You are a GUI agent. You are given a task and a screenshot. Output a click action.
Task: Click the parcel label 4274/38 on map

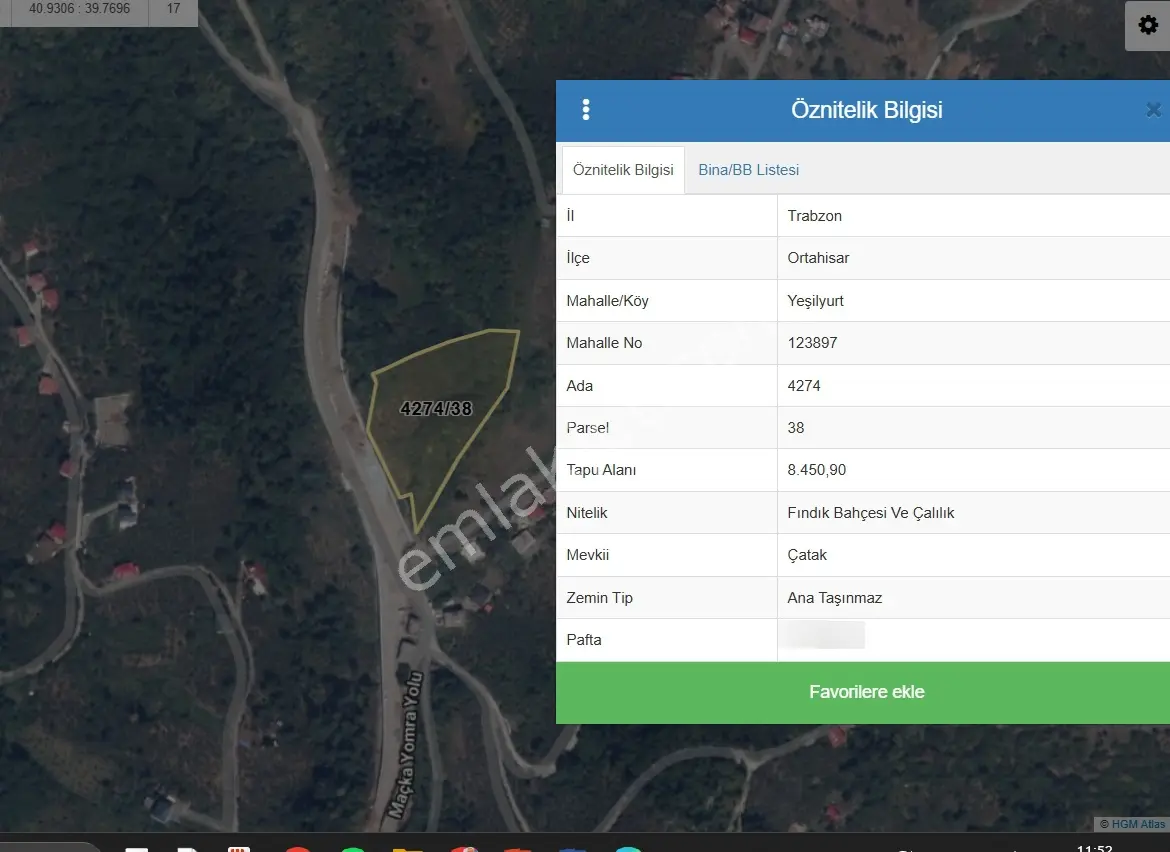pos(436,408)
